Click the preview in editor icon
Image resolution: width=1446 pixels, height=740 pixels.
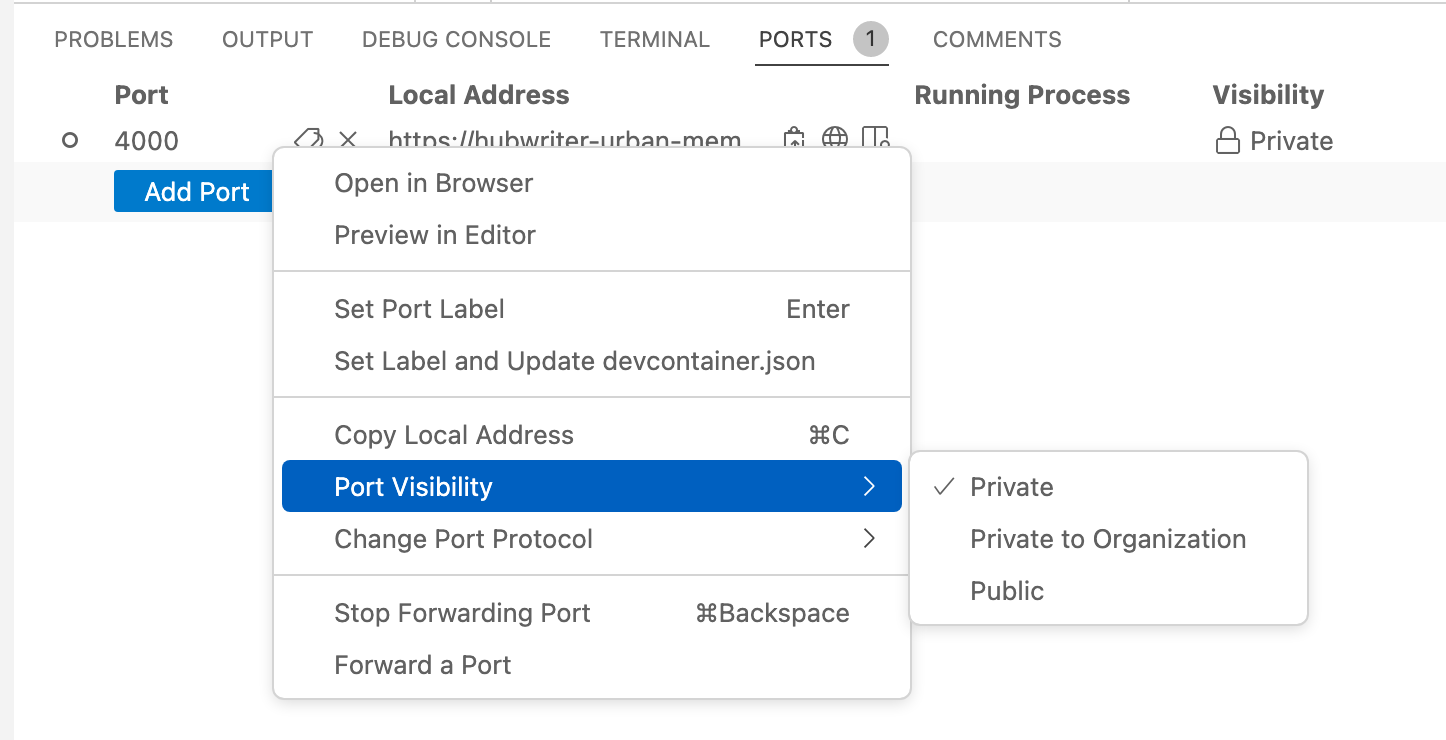(875, 138)
